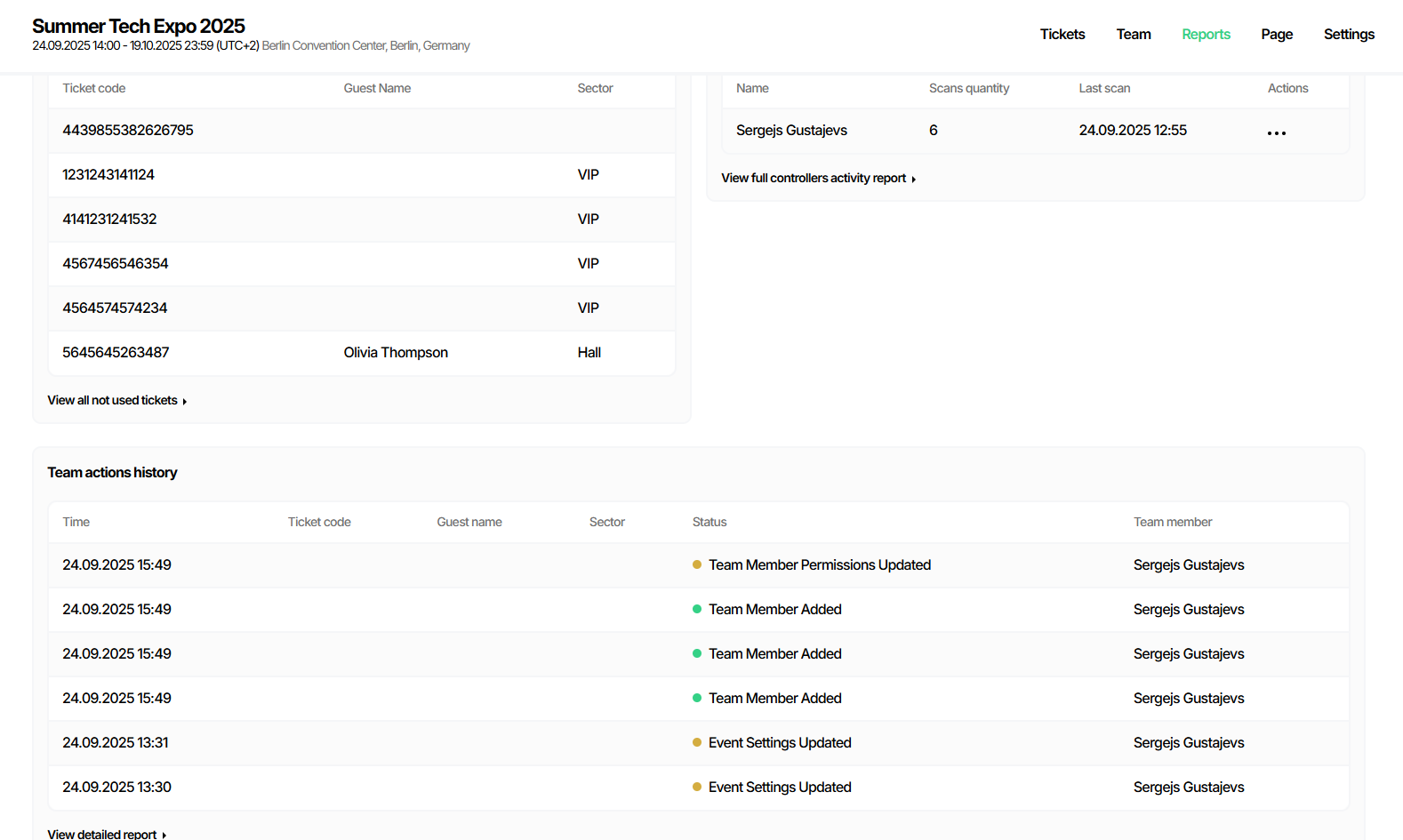Viewport: 1403px width, 840px height.
Task: Click the Scans quantity column header
Action: [969, 88]
